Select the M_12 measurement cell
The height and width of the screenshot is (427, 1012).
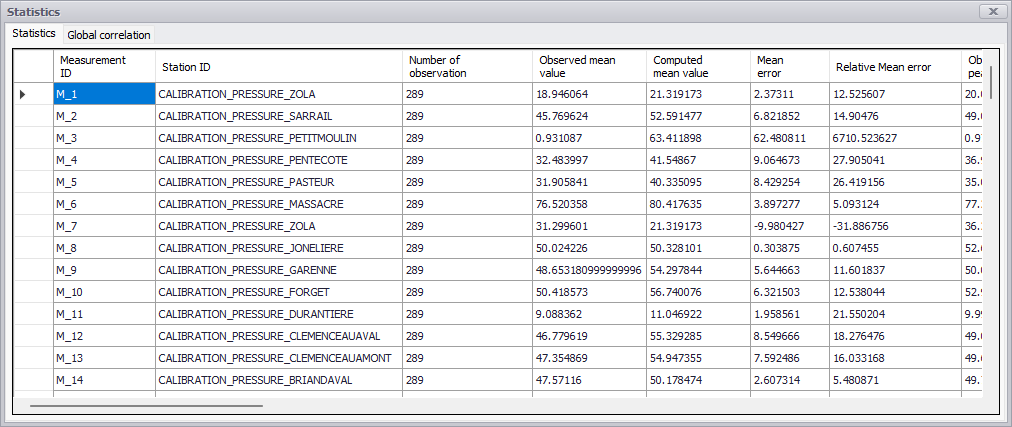tap(104, 336)
